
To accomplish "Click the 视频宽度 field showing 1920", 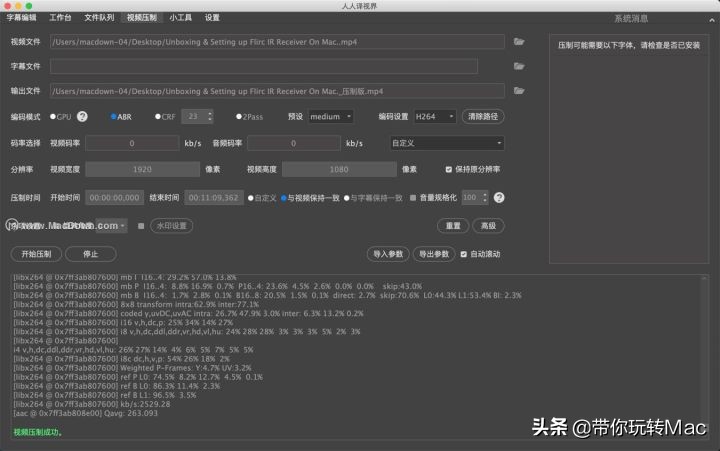I will tap(142, 169).
